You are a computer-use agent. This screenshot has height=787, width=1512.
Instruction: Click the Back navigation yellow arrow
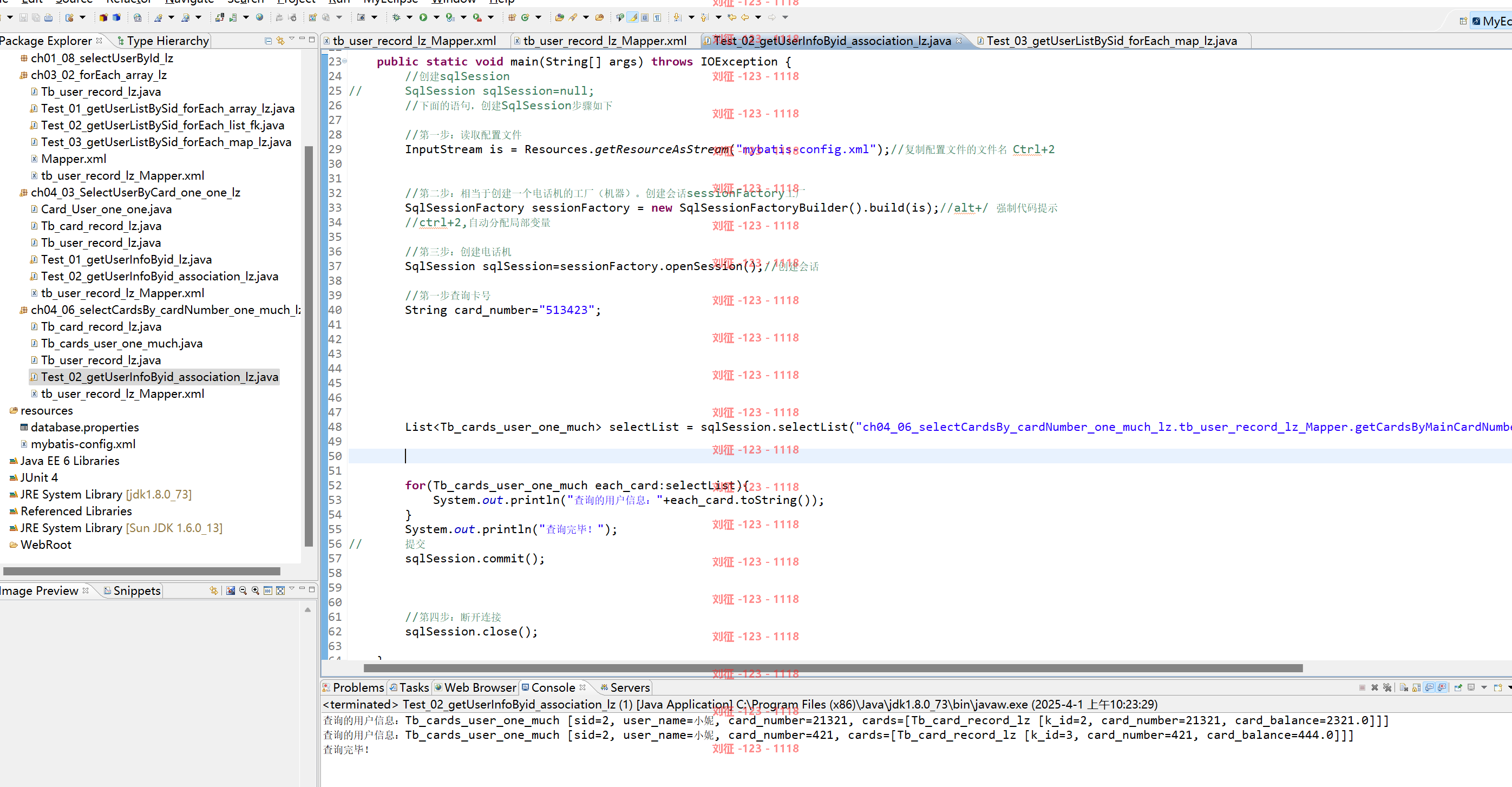[745, 18]
